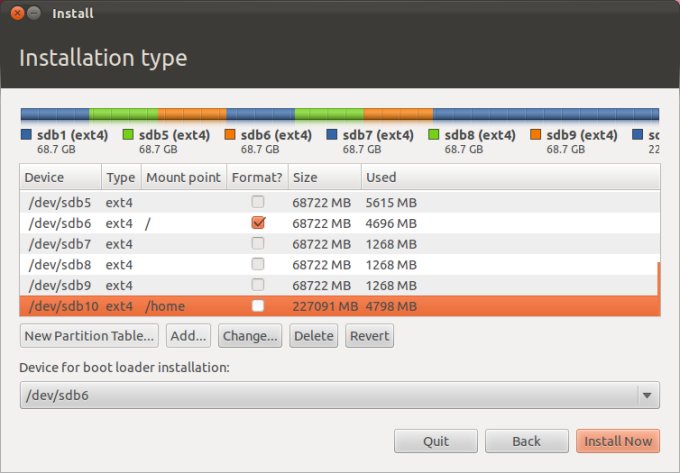Close the Install window
This screenshot has height=473, width=680.
click(17, 13)
